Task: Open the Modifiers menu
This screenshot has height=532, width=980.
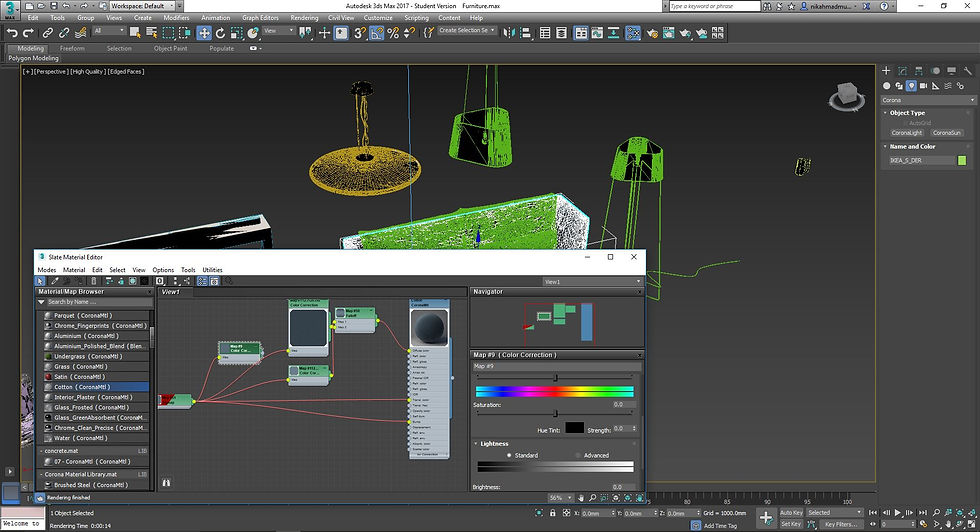Action: (x=176, y=18)
